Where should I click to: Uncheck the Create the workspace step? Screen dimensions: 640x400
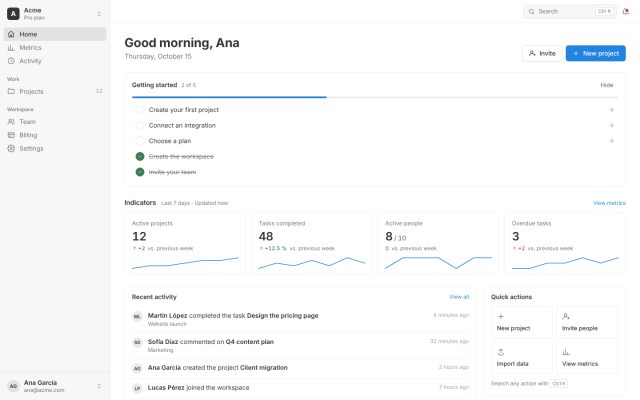tap(140, 156)
